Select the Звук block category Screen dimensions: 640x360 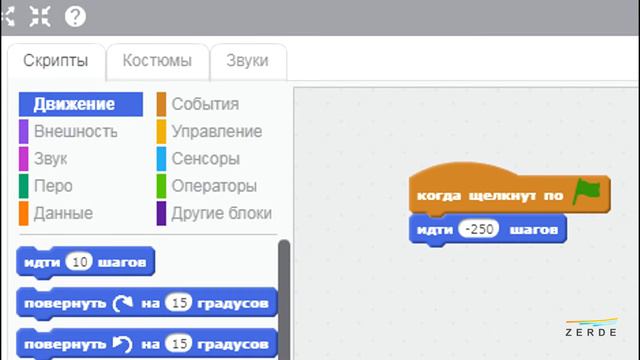[43, 159]
